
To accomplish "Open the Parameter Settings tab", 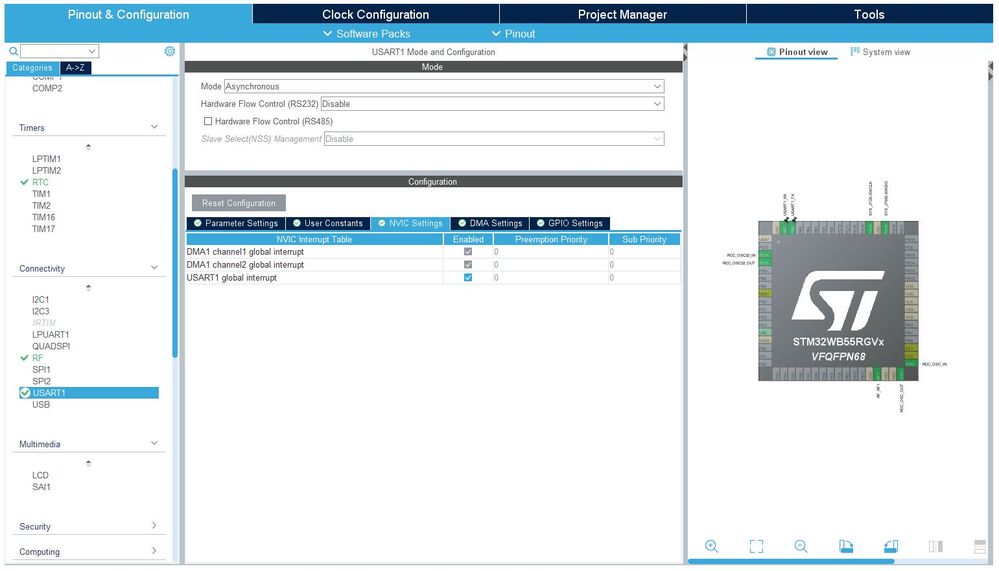I will [x=236, y=223].
